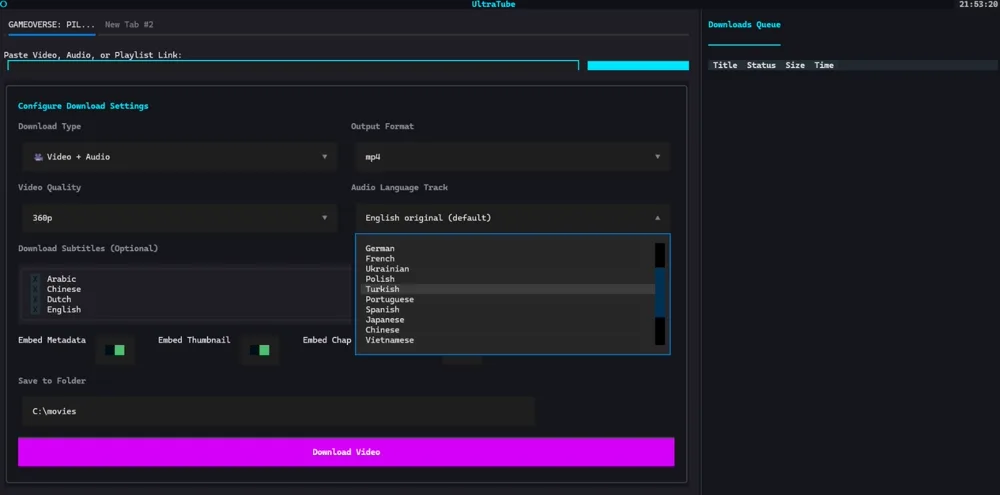Choose French from the audio language list
The image size is (1000, 495).
(x=508, y=259)
